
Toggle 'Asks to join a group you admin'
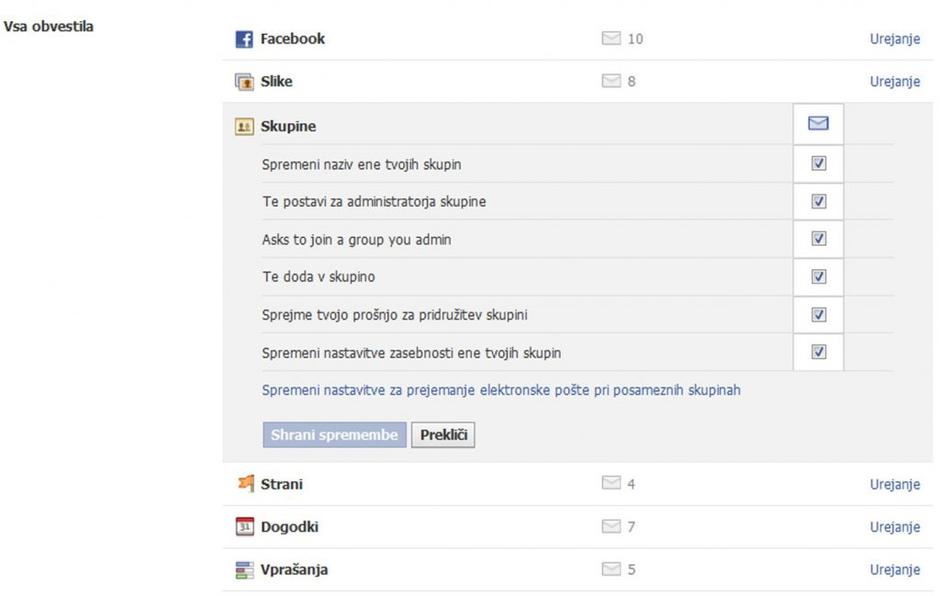(817, 238)
